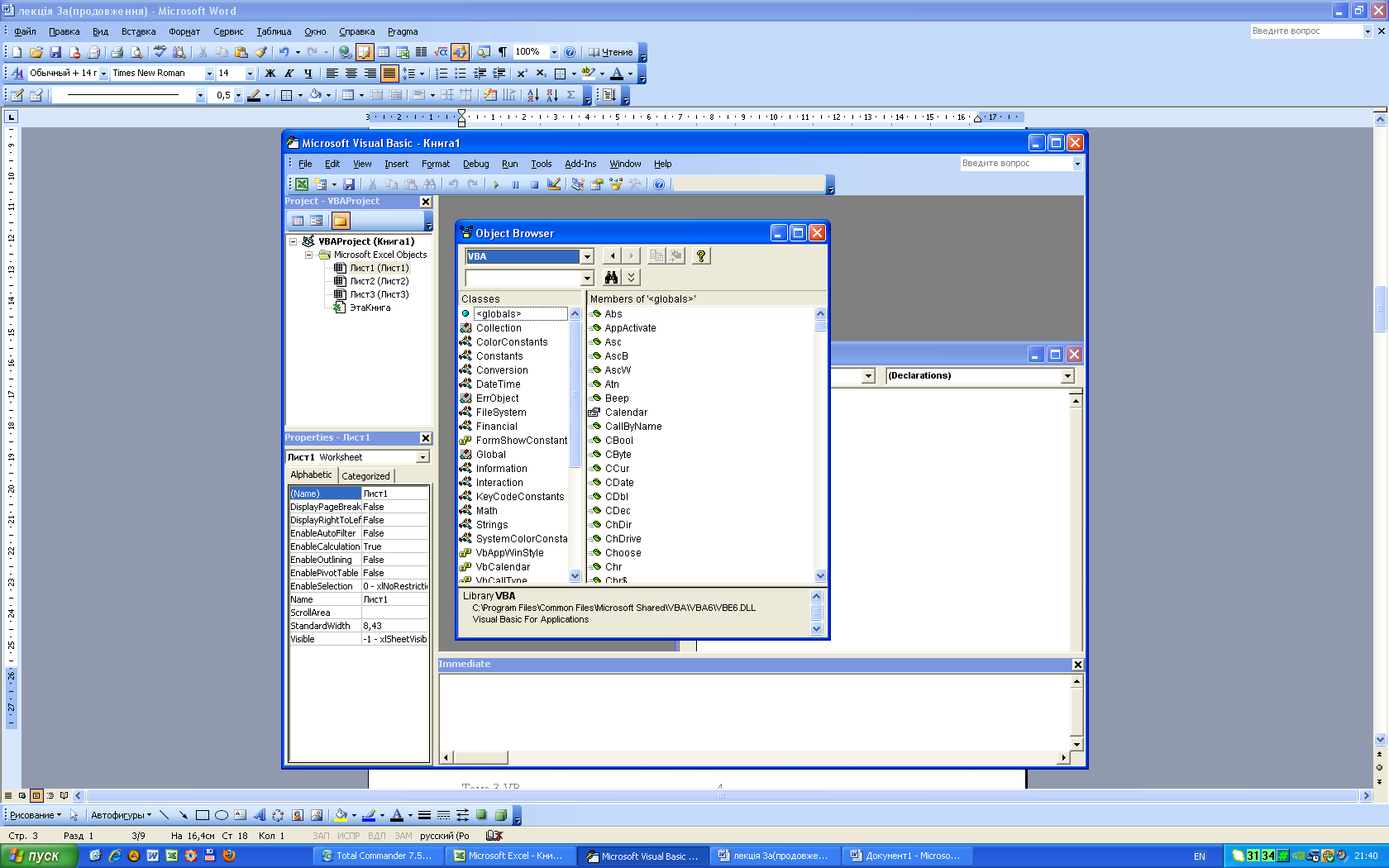The image size is (1389, 868).
Task: Click font color A swatch in Word toolbar
Action: tap(616, 74)
